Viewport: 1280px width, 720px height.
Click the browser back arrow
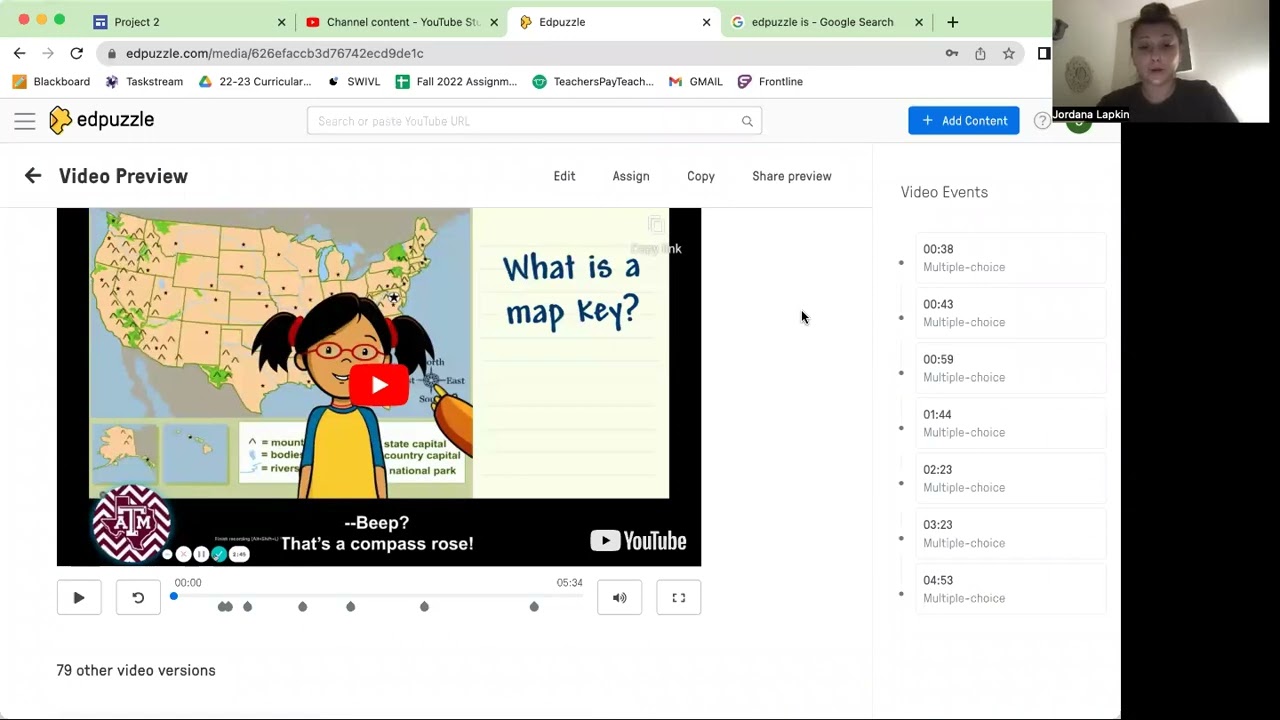click(20, 53)
